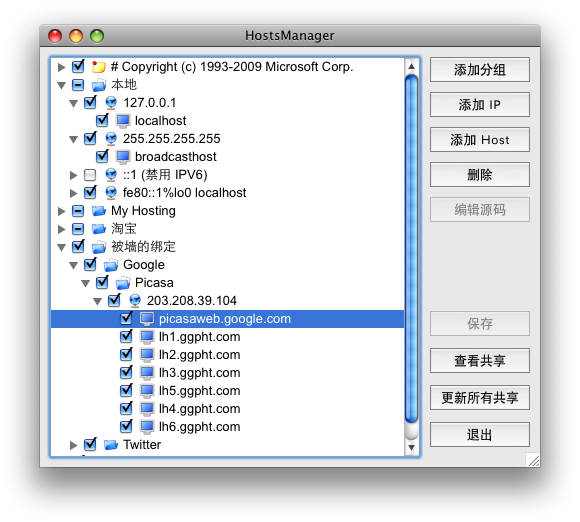The height and width of the screenshot is (522, 580).
Task: Select the 203.208.39.104 row text
Action: [x=192, y=301]
